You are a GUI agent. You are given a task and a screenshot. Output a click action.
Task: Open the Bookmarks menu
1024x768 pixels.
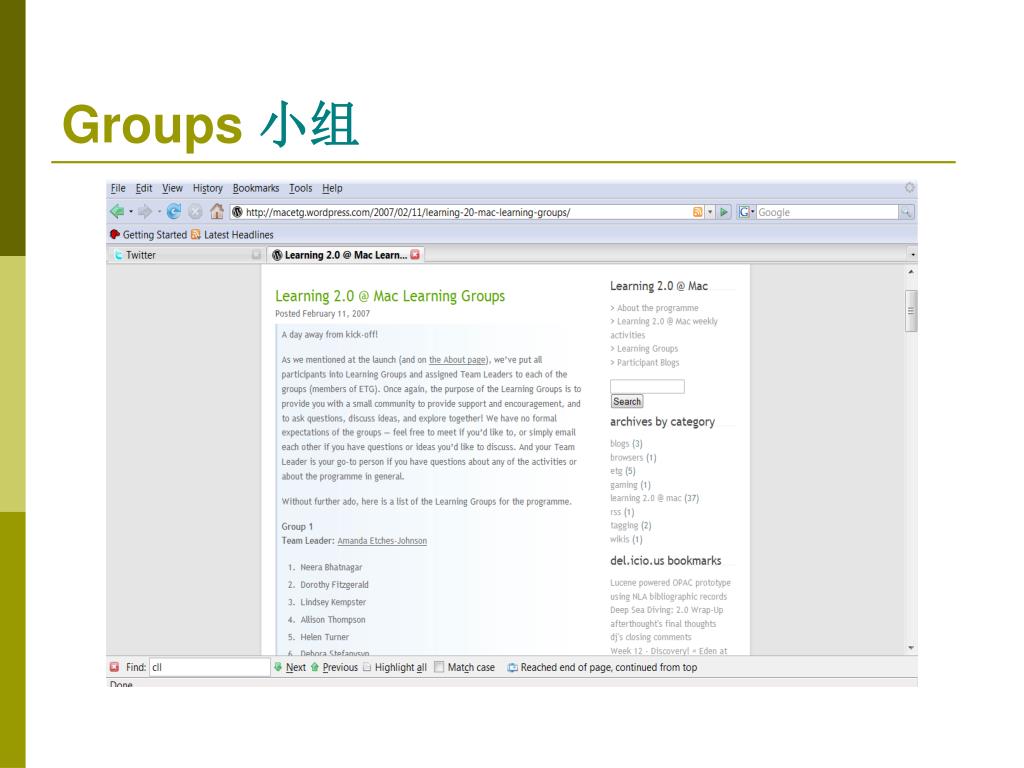(x=256, y=188)
